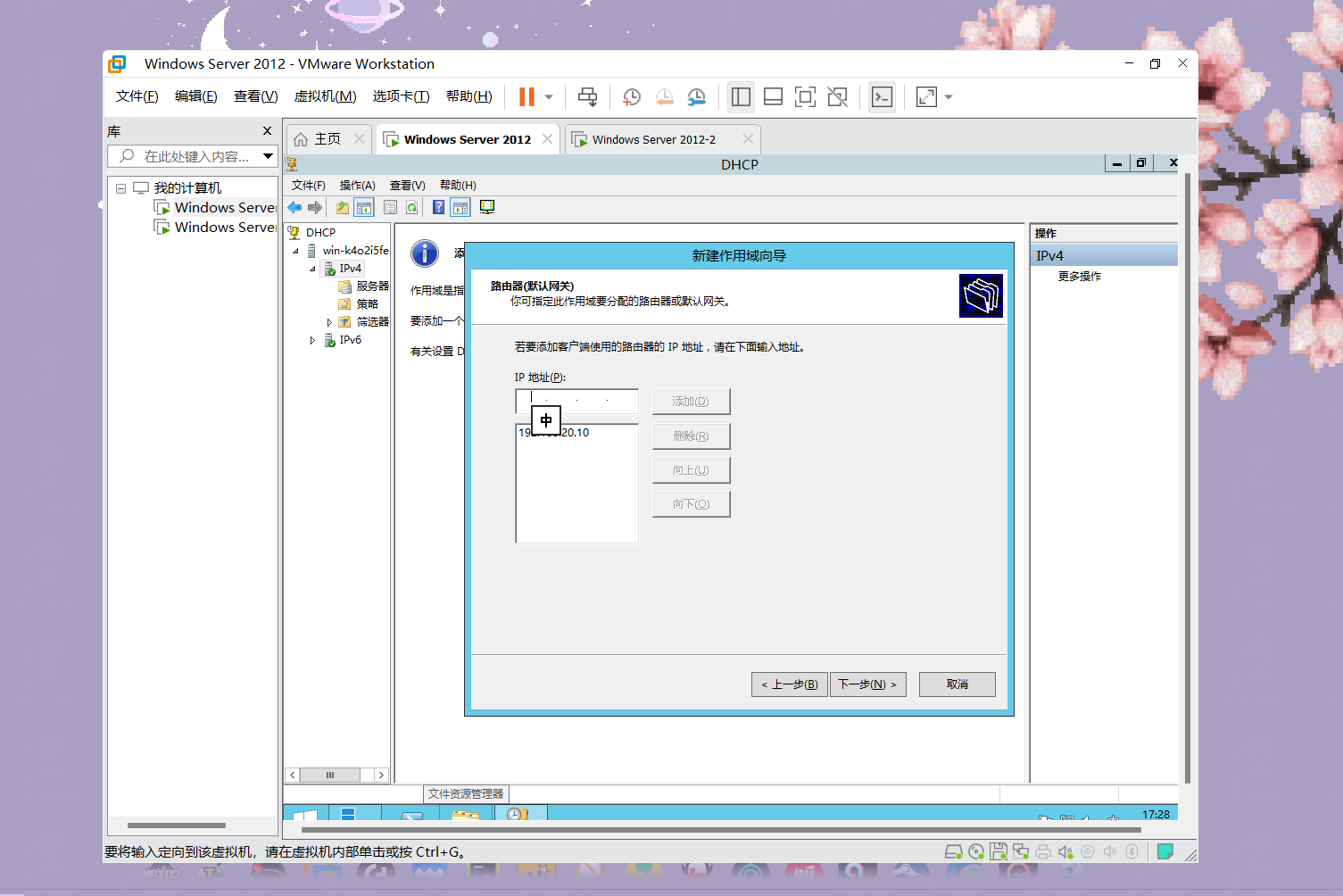1343x896 pixels.
Task: Expand the 筛选器 tree node
Action: point(329,322)
